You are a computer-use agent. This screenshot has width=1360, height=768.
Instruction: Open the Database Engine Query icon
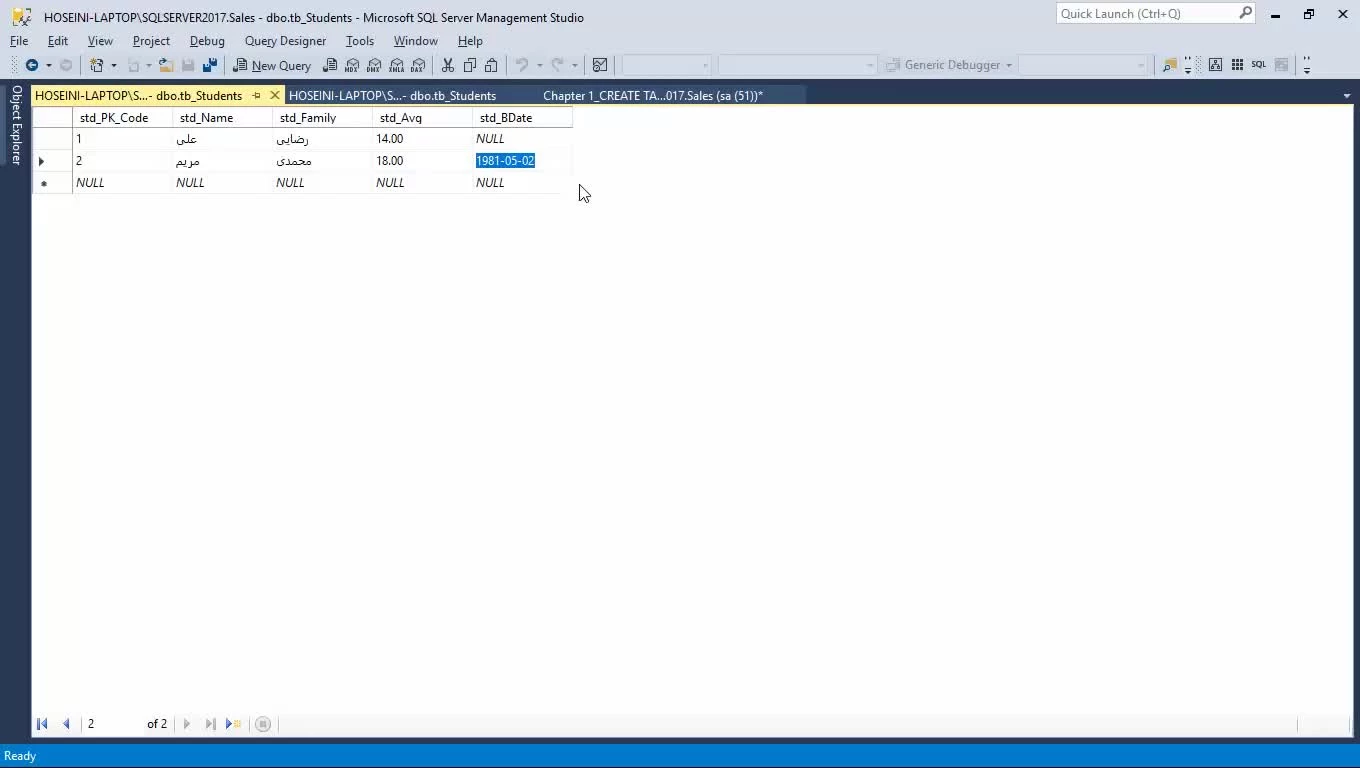[330, 65]
